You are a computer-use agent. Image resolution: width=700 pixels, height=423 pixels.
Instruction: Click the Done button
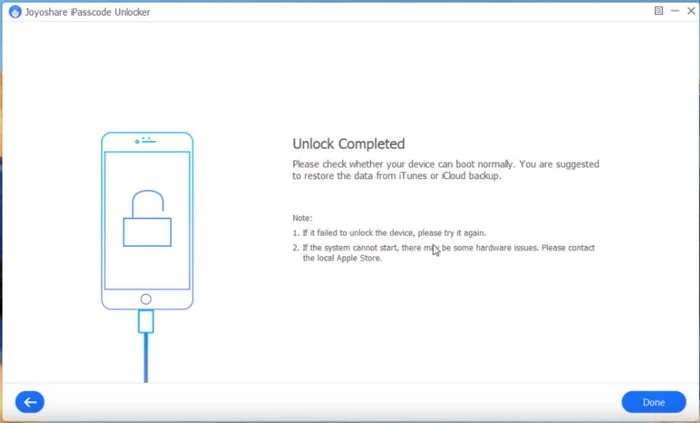(654, 402)
